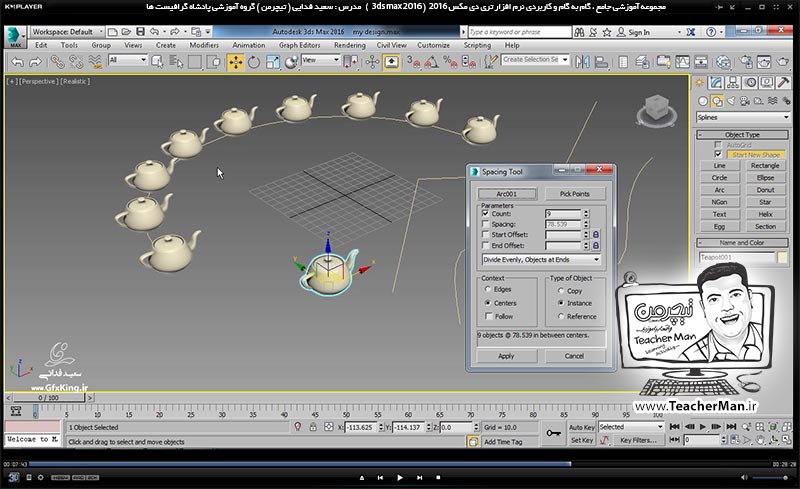Toggle the Angle Snap icon

click(x=431, y=62)
